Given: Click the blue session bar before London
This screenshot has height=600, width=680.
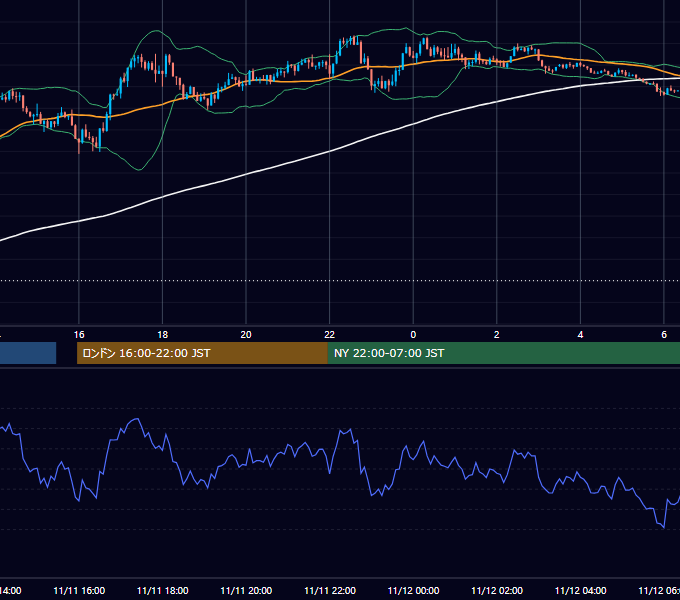Looking at the screenshot, I should [x=28, y=353].
